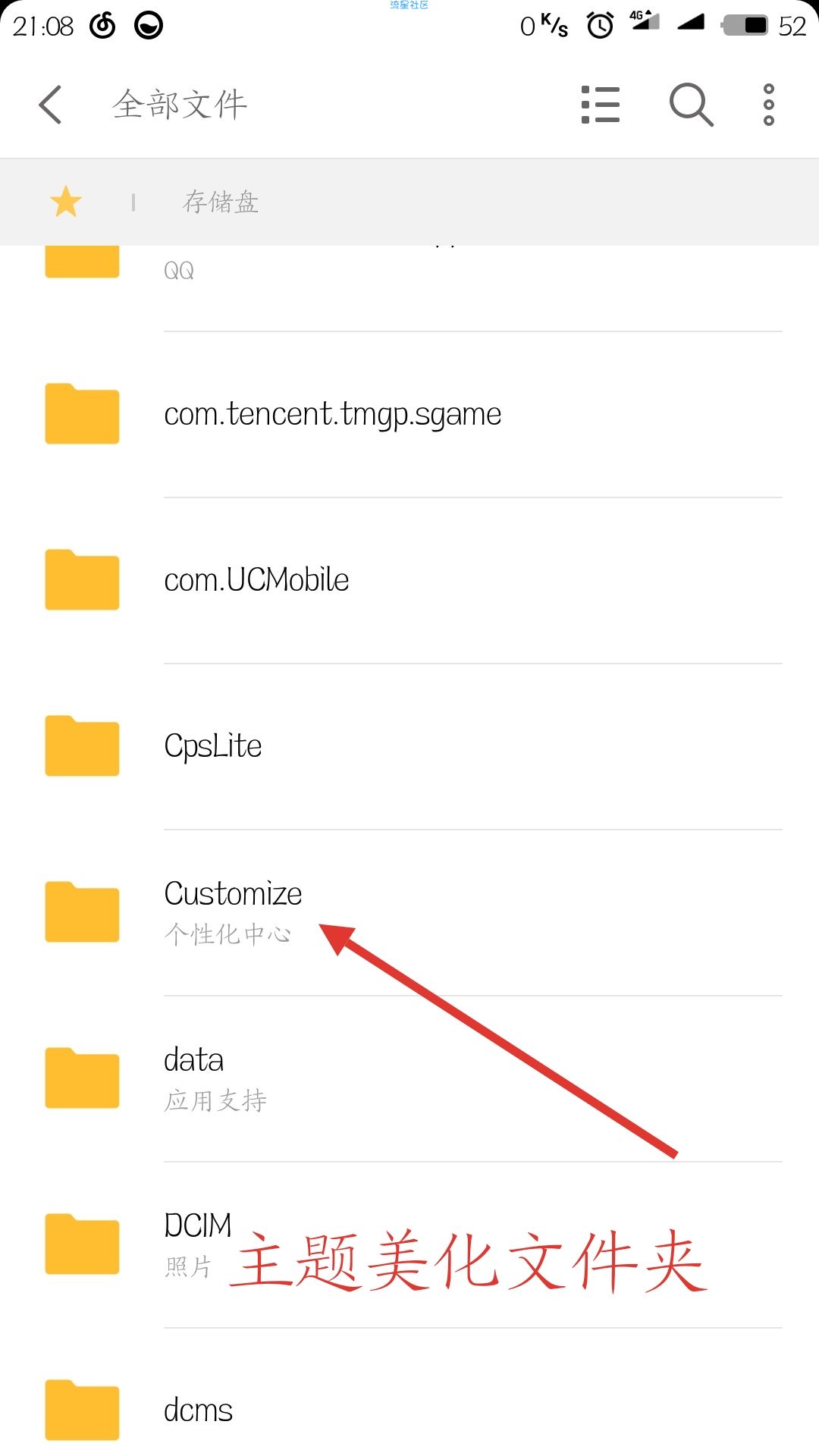Tap the alarm clock status icon
This screenshot has height=1456, width=819.
click(600, 26)
